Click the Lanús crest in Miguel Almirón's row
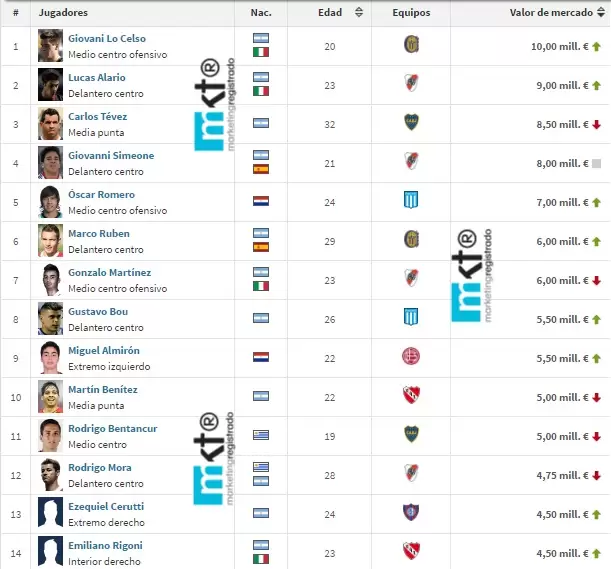The image size is (611, 569). click(410, 356)
